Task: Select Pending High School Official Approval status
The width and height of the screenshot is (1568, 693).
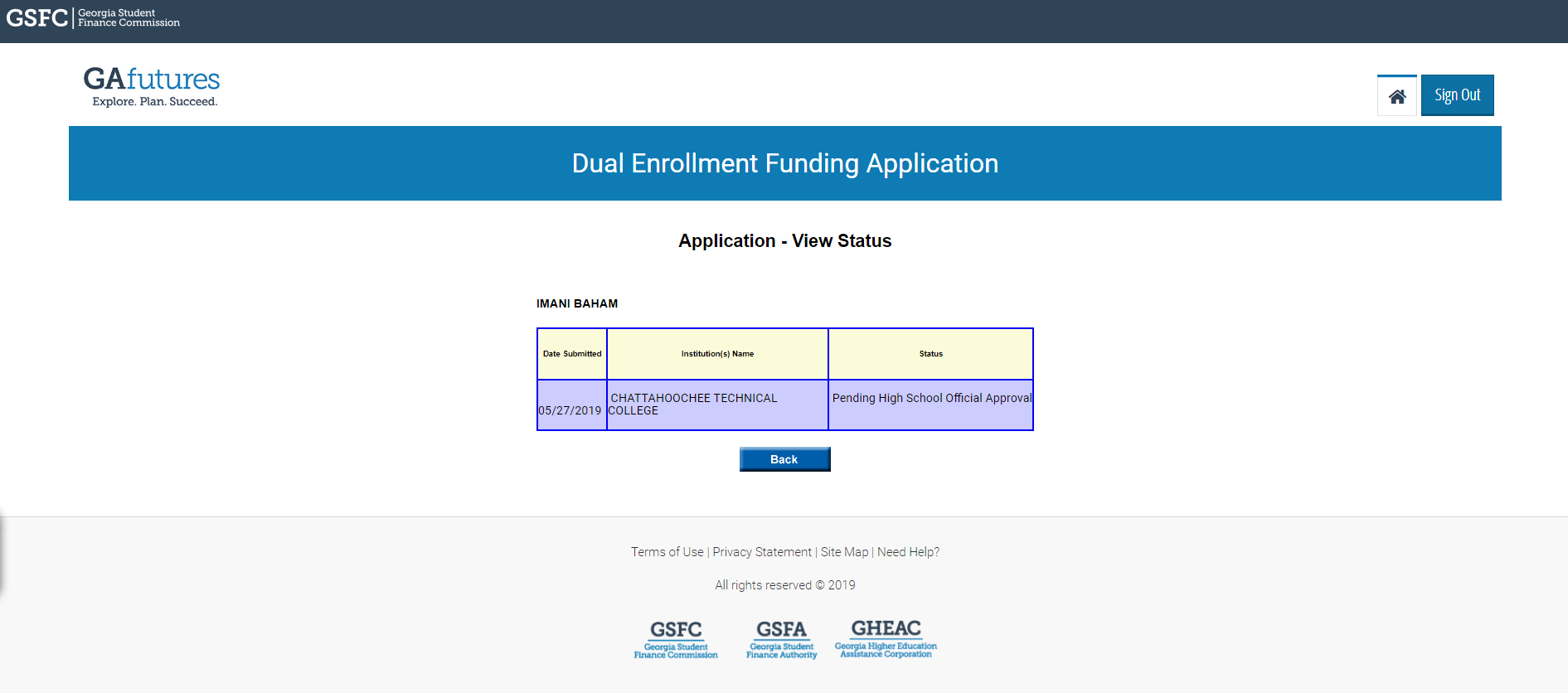Action: (x=931, y=405)
